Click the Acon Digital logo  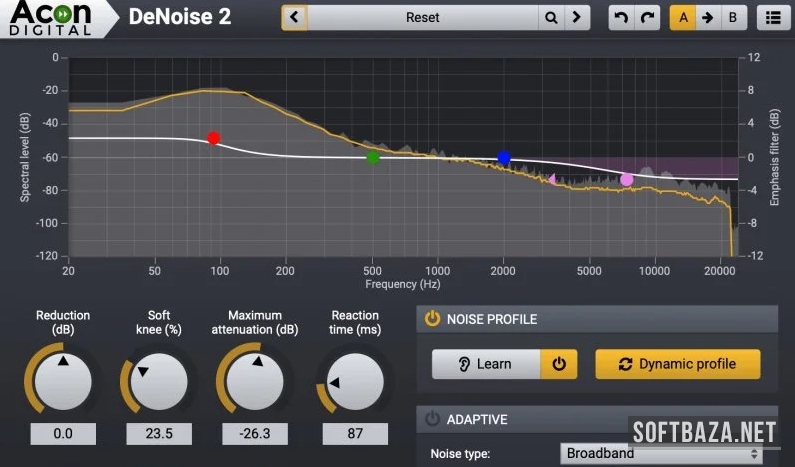(x=50, y=18)
